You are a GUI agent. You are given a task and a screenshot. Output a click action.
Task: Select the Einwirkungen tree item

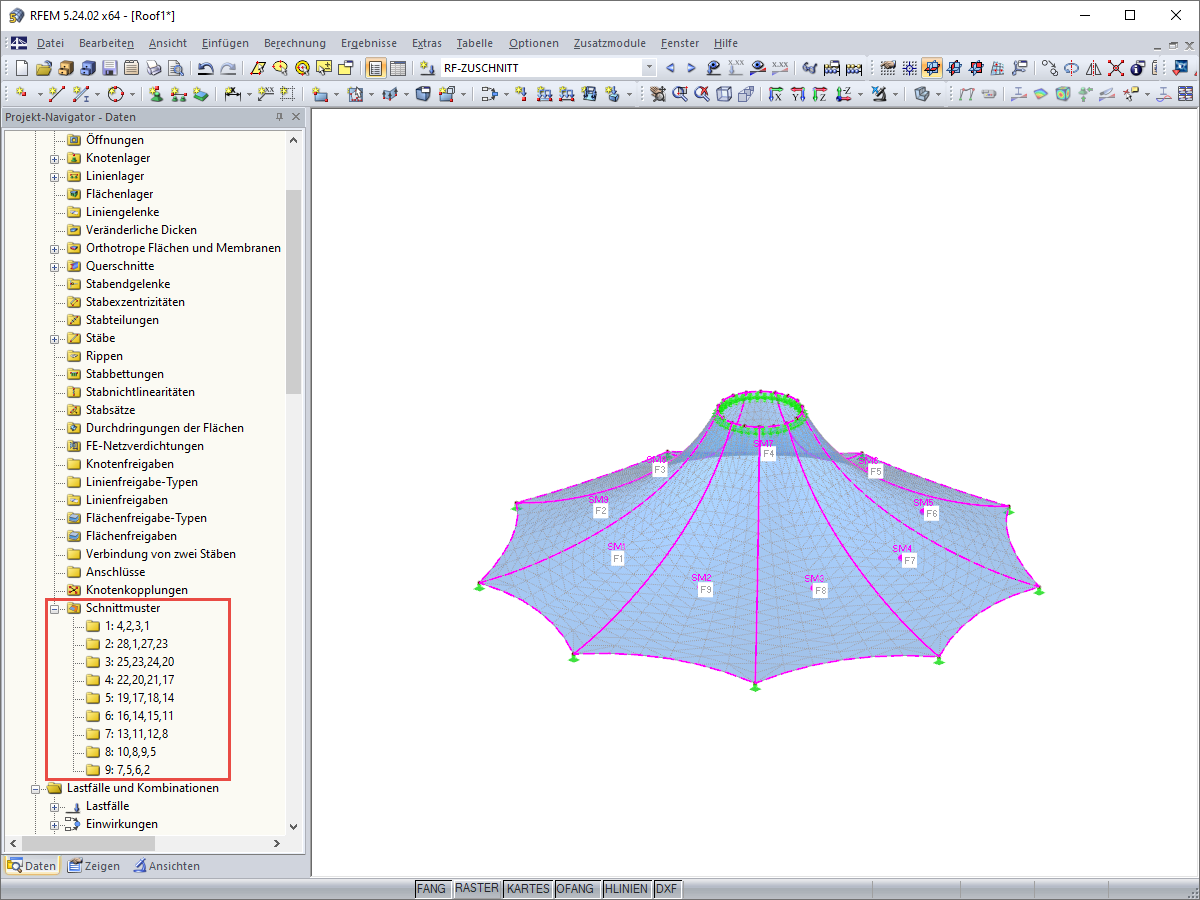pos(111,824)
